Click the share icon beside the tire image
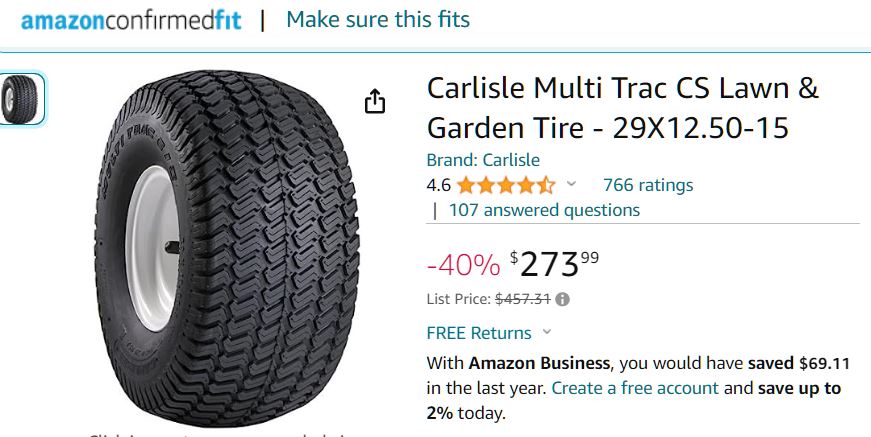The width and height of the screenshot is (871, 437). (x=375, y=102)
